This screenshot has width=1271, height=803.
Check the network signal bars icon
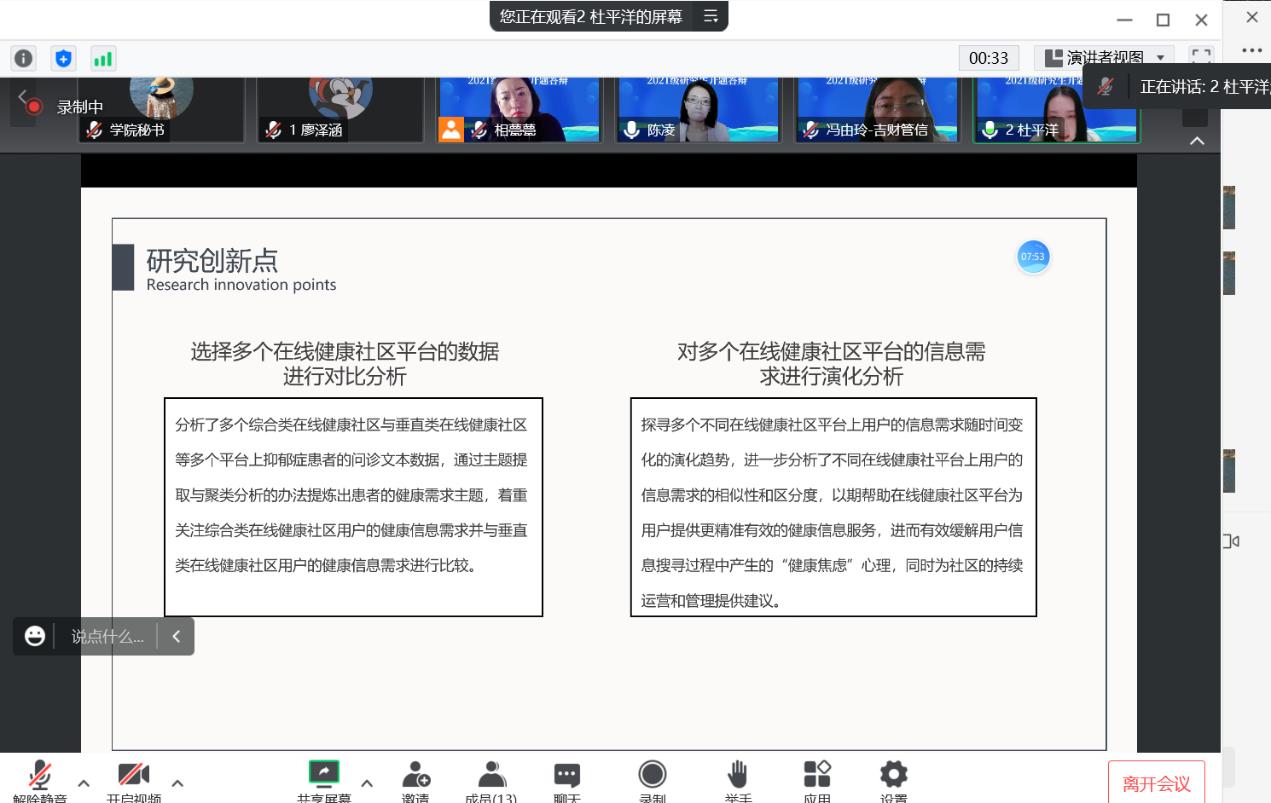(103, 59)
